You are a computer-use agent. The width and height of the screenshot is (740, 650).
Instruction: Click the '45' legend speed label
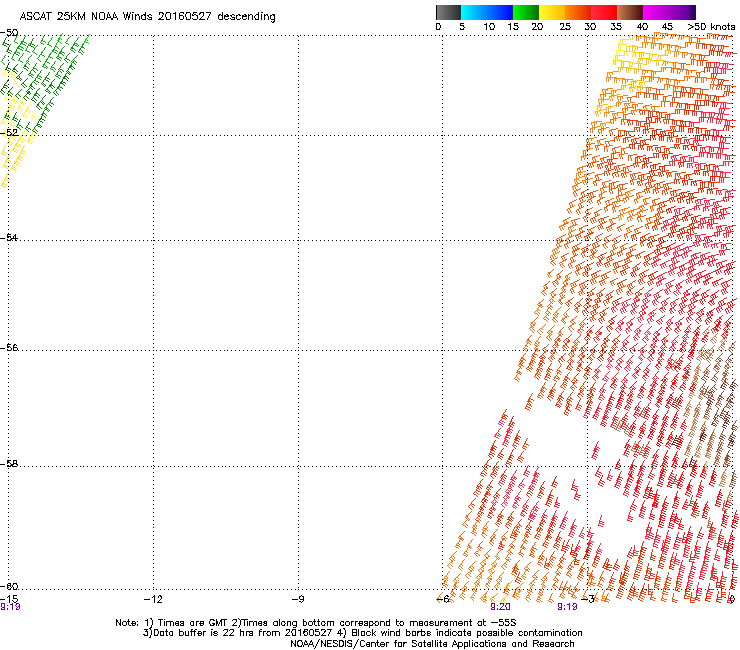(667, 27)
